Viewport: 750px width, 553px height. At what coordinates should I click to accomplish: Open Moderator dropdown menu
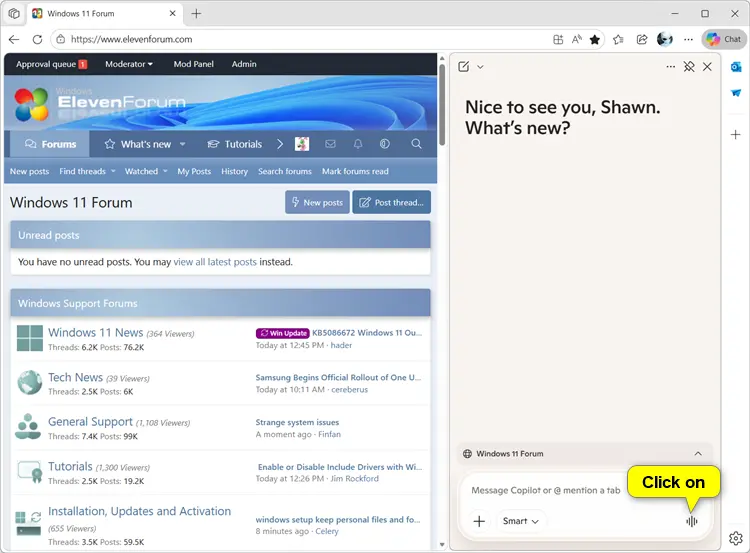coord(129,64)
